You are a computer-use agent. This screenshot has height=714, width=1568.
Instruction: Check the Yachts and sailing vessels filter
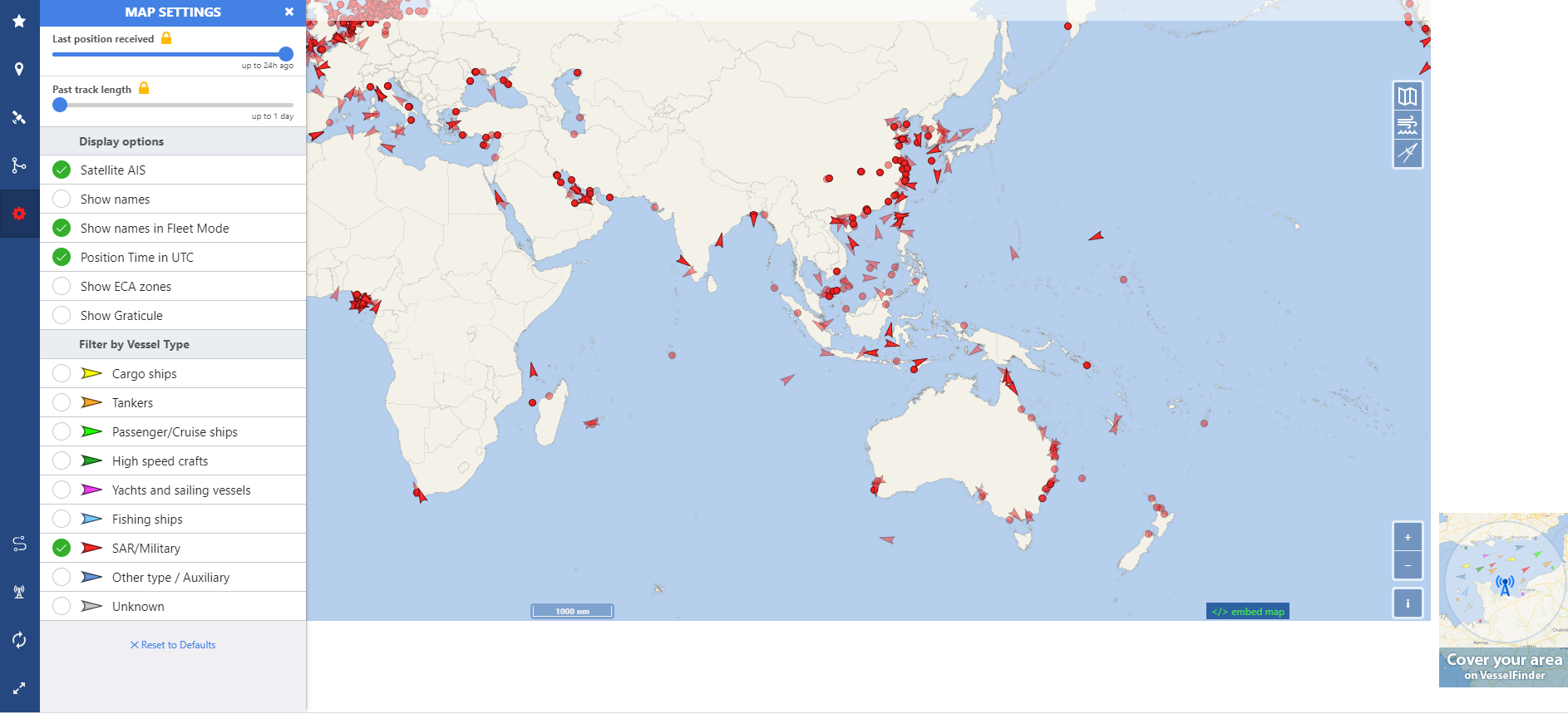(x=62, y=490)
